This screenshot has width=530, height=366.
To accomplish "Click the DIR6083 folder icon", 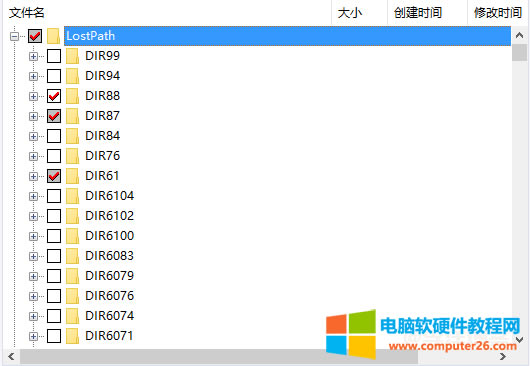I will (72, 256).
